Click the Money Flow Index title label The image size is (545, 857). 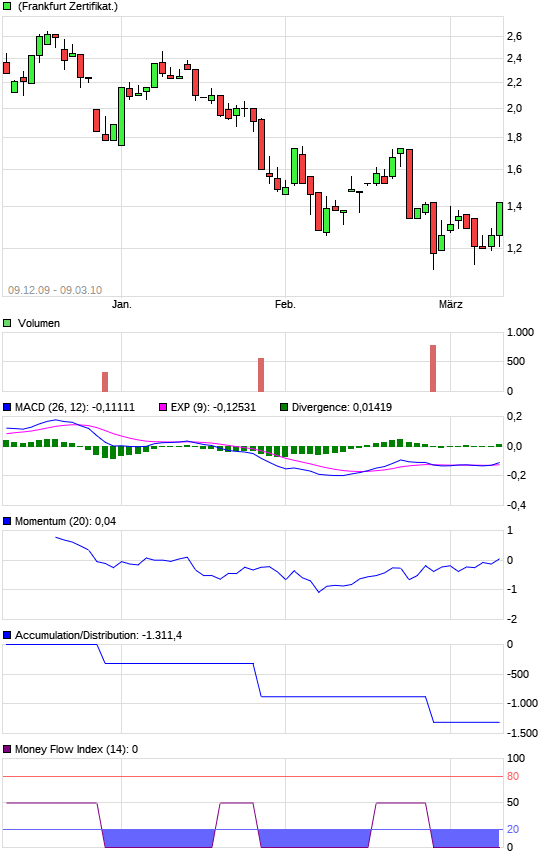click(x=76, y=749)
